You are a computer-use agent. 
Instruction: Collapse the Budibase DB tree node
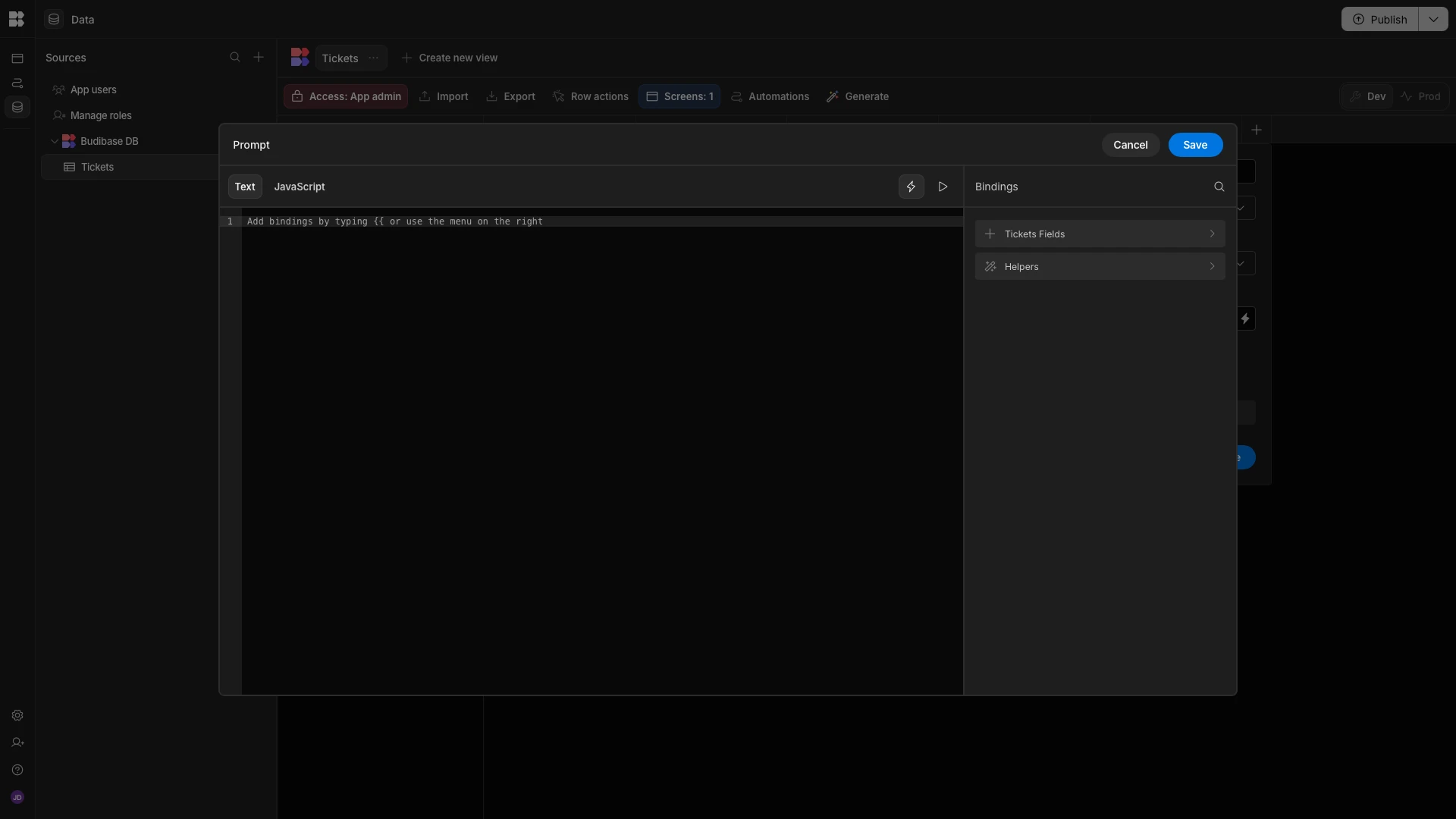[x=55, y=141]
